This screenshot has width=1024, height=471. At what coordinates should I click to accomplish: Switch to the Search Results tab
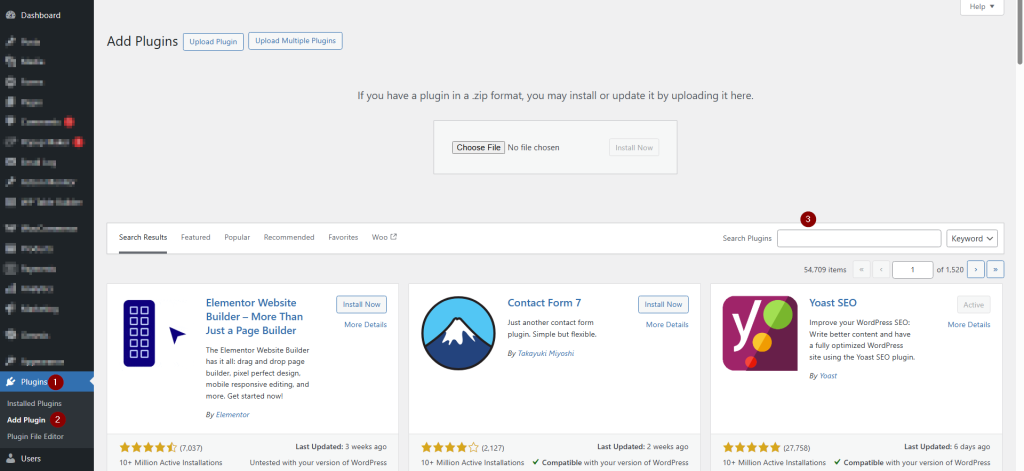pos(143,238)
